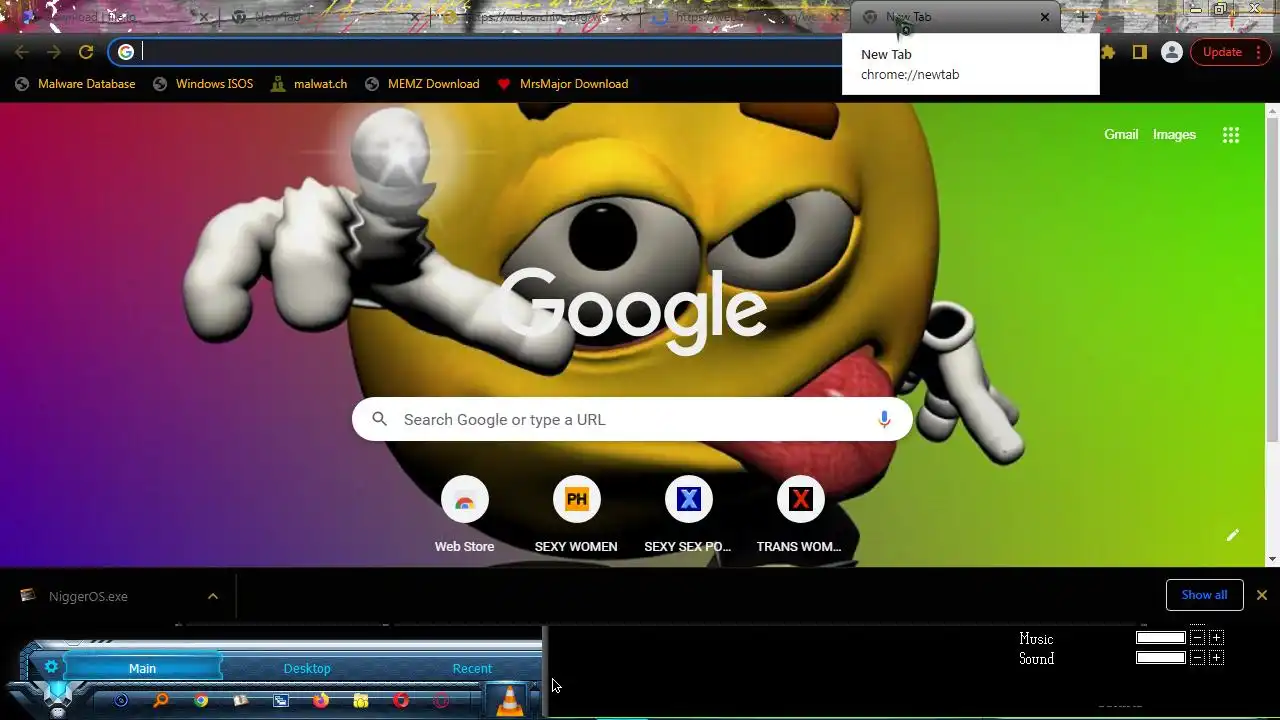The width and height of the screenshot is (1280, 720).
Task: Open the book icon in the dock
Action: point(241,701)
